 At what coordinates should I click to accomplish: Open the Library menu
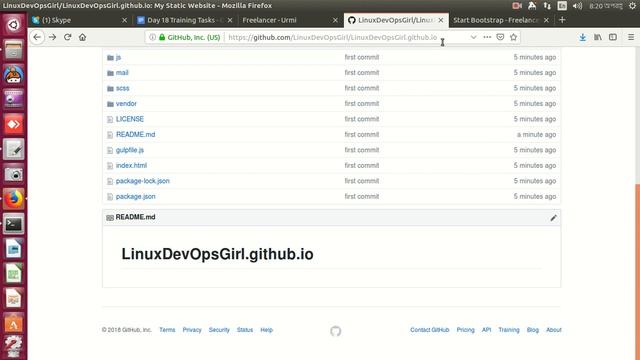598,37
